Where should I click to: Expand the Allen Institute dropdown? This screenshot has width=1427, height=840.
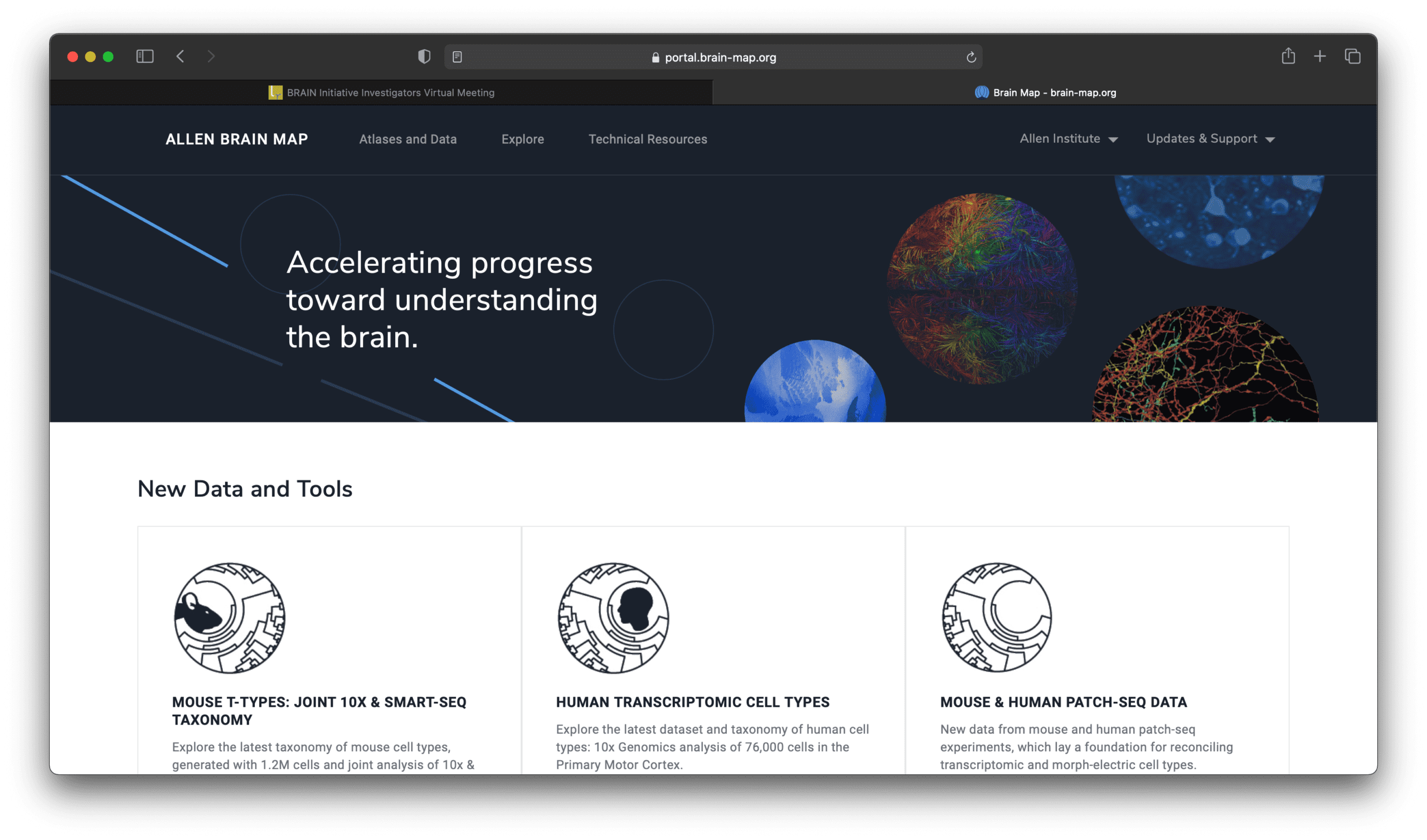click(x=1069, y=139)
